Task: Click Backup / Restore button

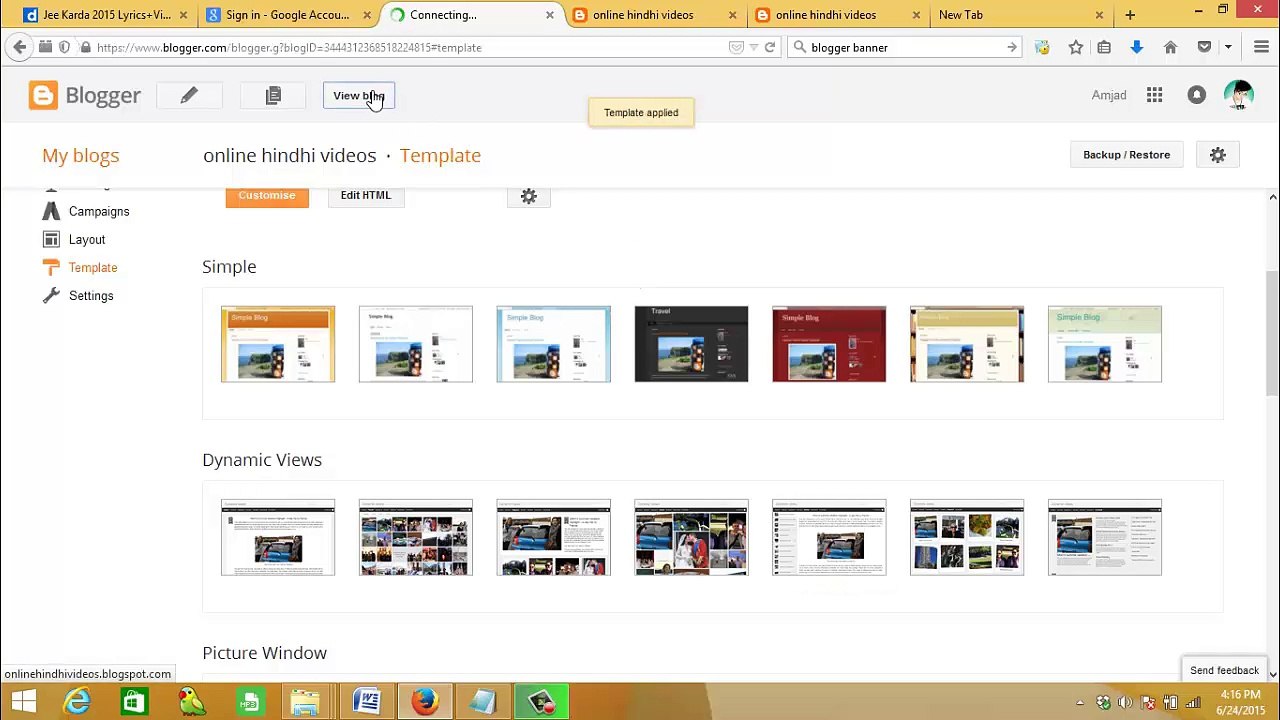Action: (1126, 155)
